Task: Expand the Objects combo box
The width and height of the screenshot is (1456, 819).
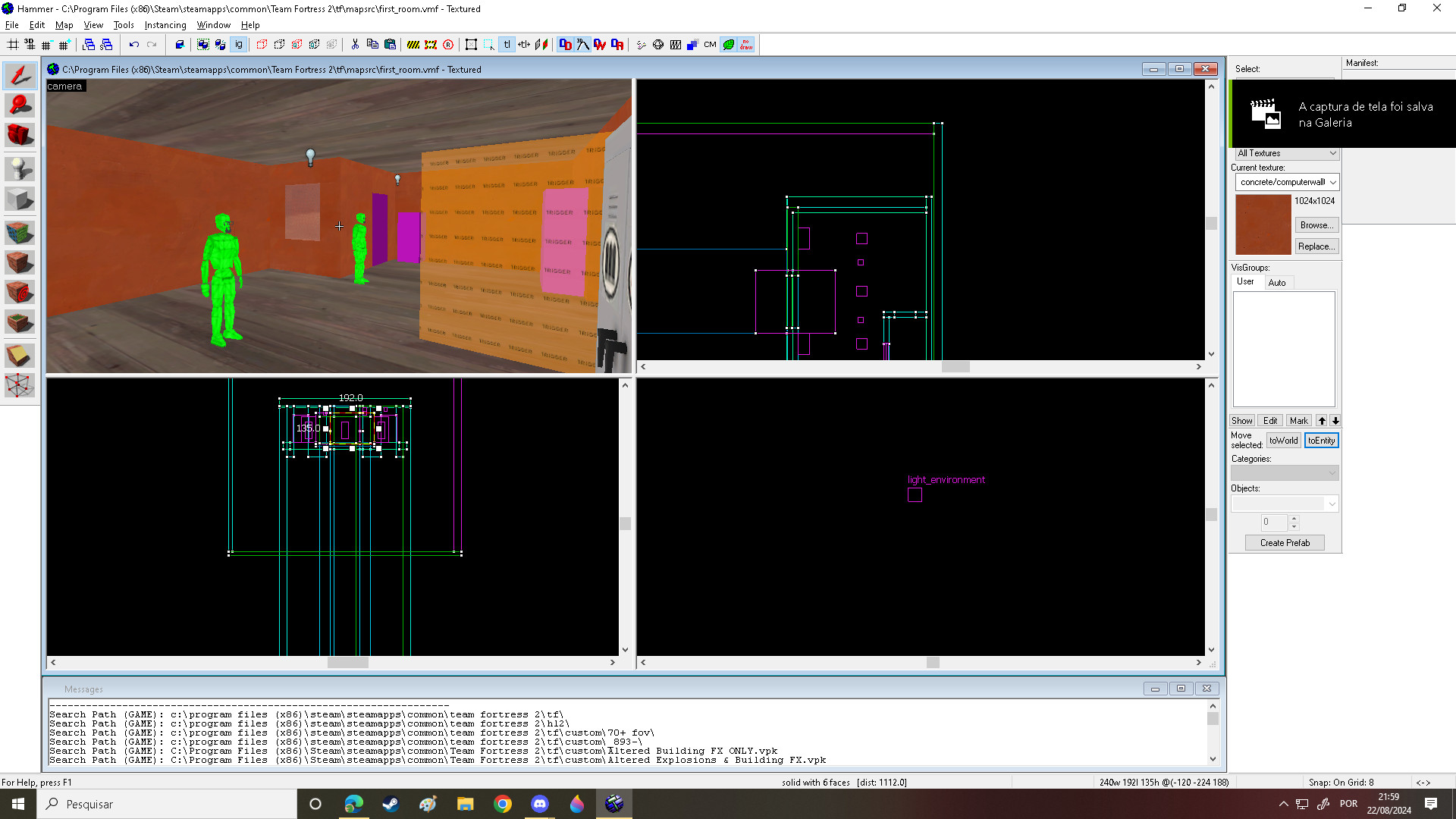Action: tap(1332, 504)
